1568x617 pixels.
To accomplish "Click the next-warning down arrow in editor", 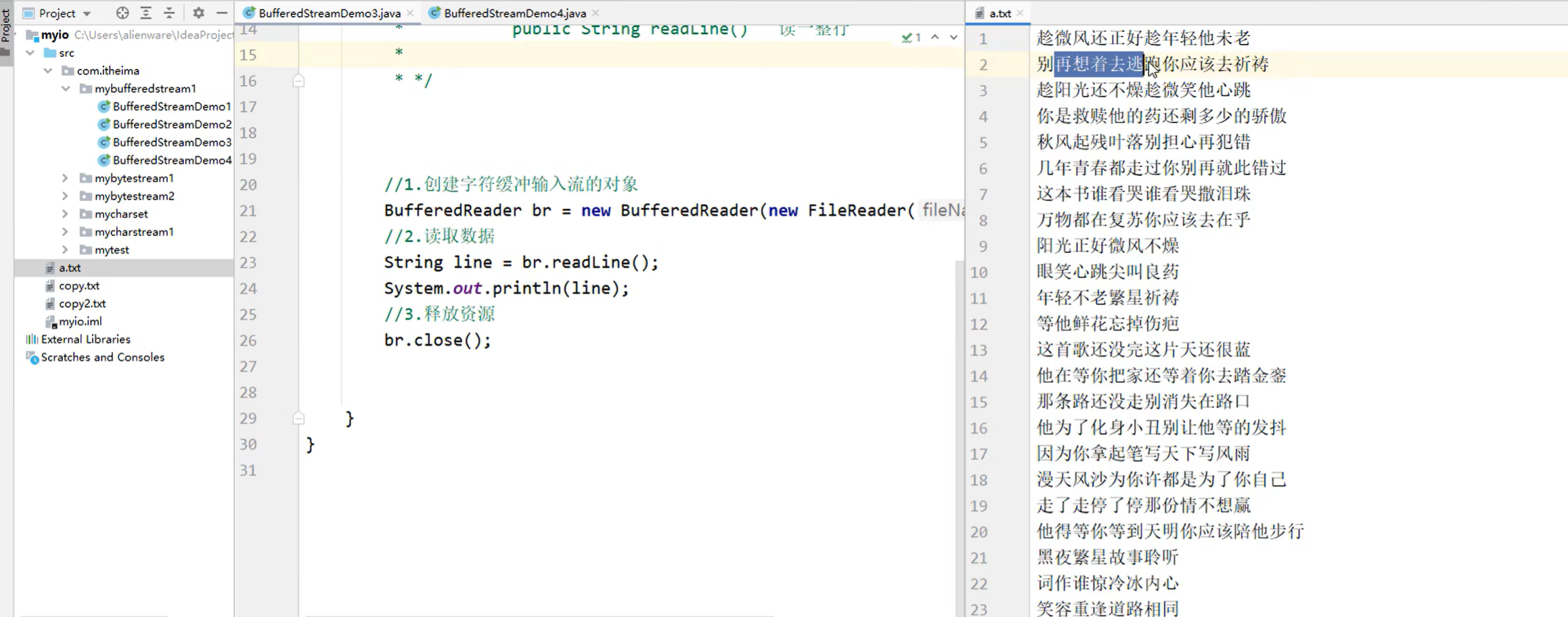I will coord(954,37).
